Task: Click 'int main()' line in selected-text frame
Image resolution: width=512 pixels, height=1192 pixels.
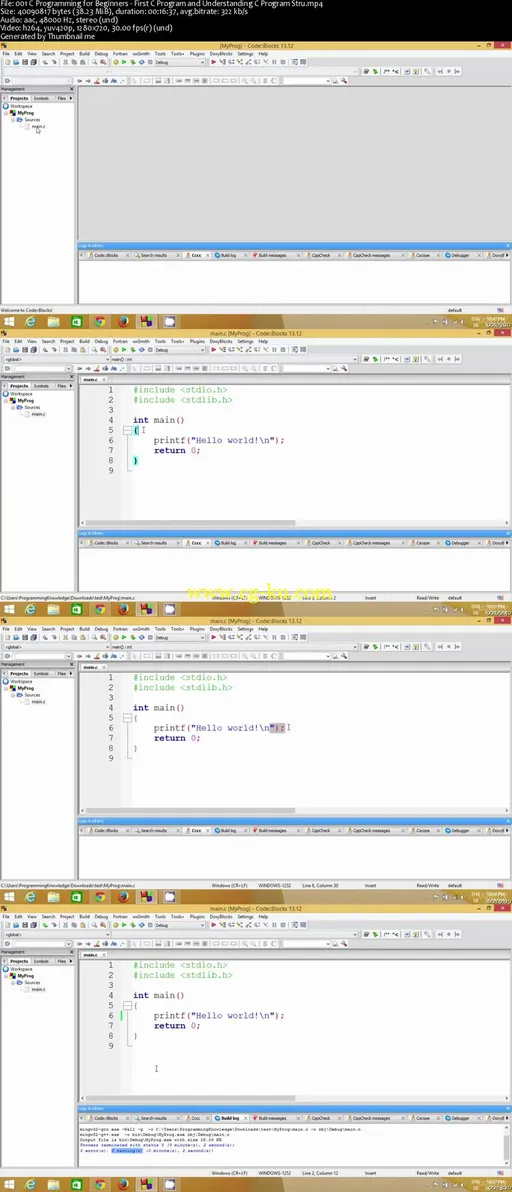Action: [159, 708]
